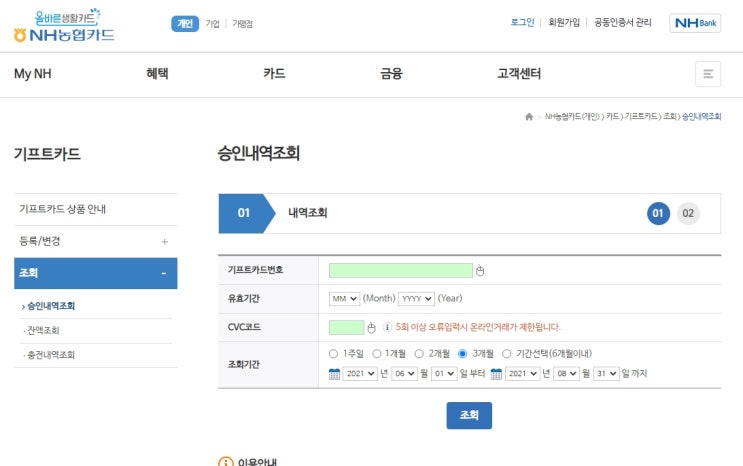Collapse the 조회 menu minus icon
This screenshot has width=743, height=466.
coord(164,274)
